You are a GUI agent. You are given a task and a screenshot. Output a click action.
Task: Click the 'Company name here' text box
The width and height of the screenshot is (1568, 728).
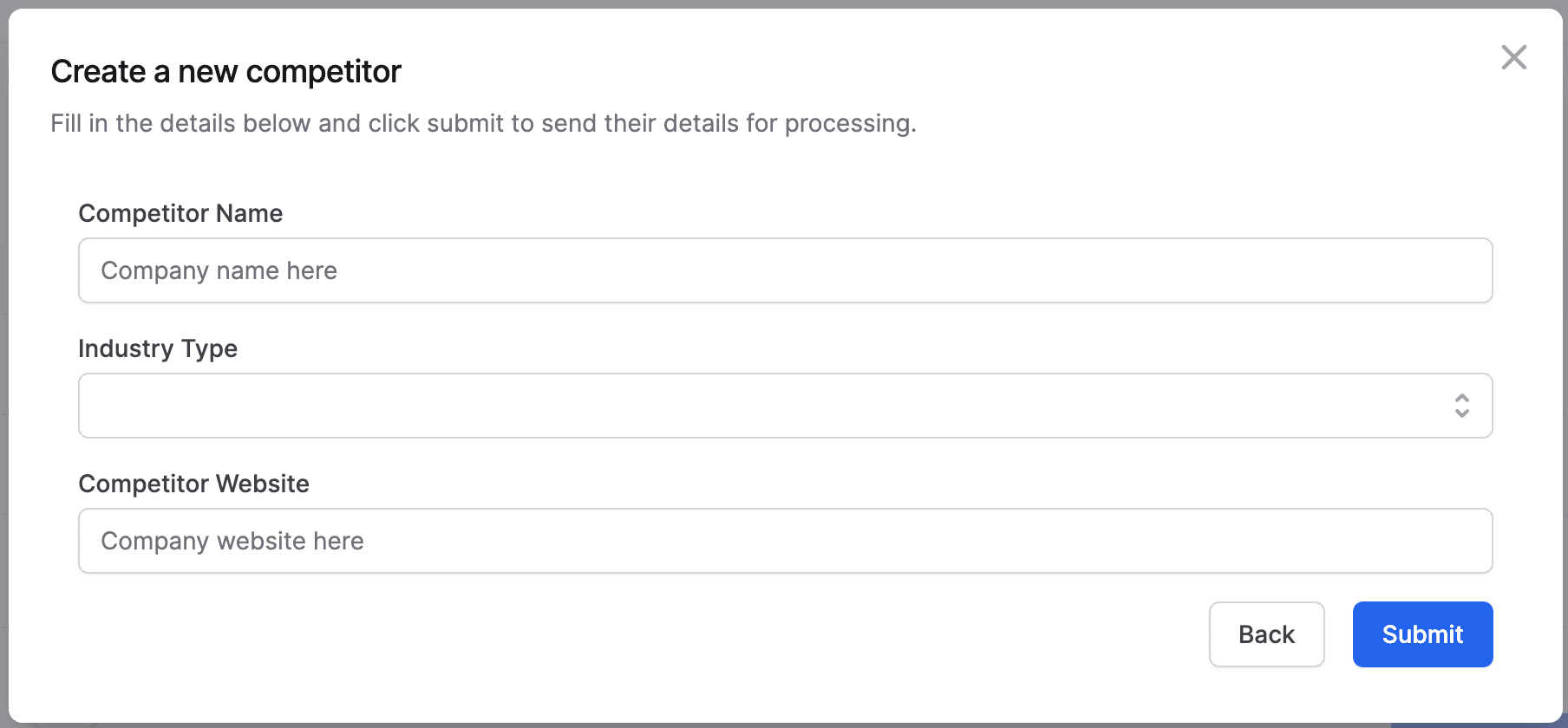click(x=785, y=270)
